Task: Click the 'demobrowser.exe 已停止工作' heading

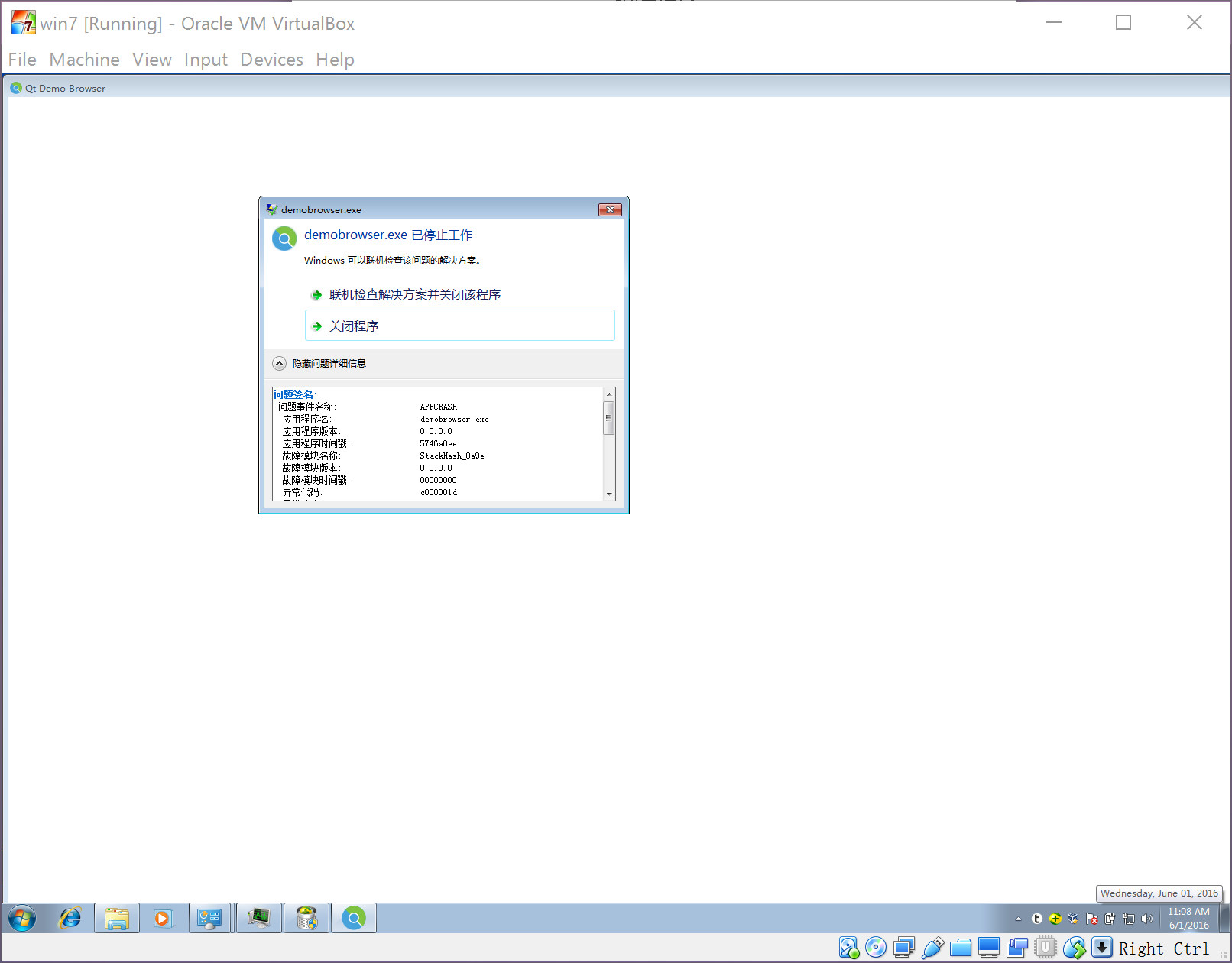Action: click(x=388, y=235)
